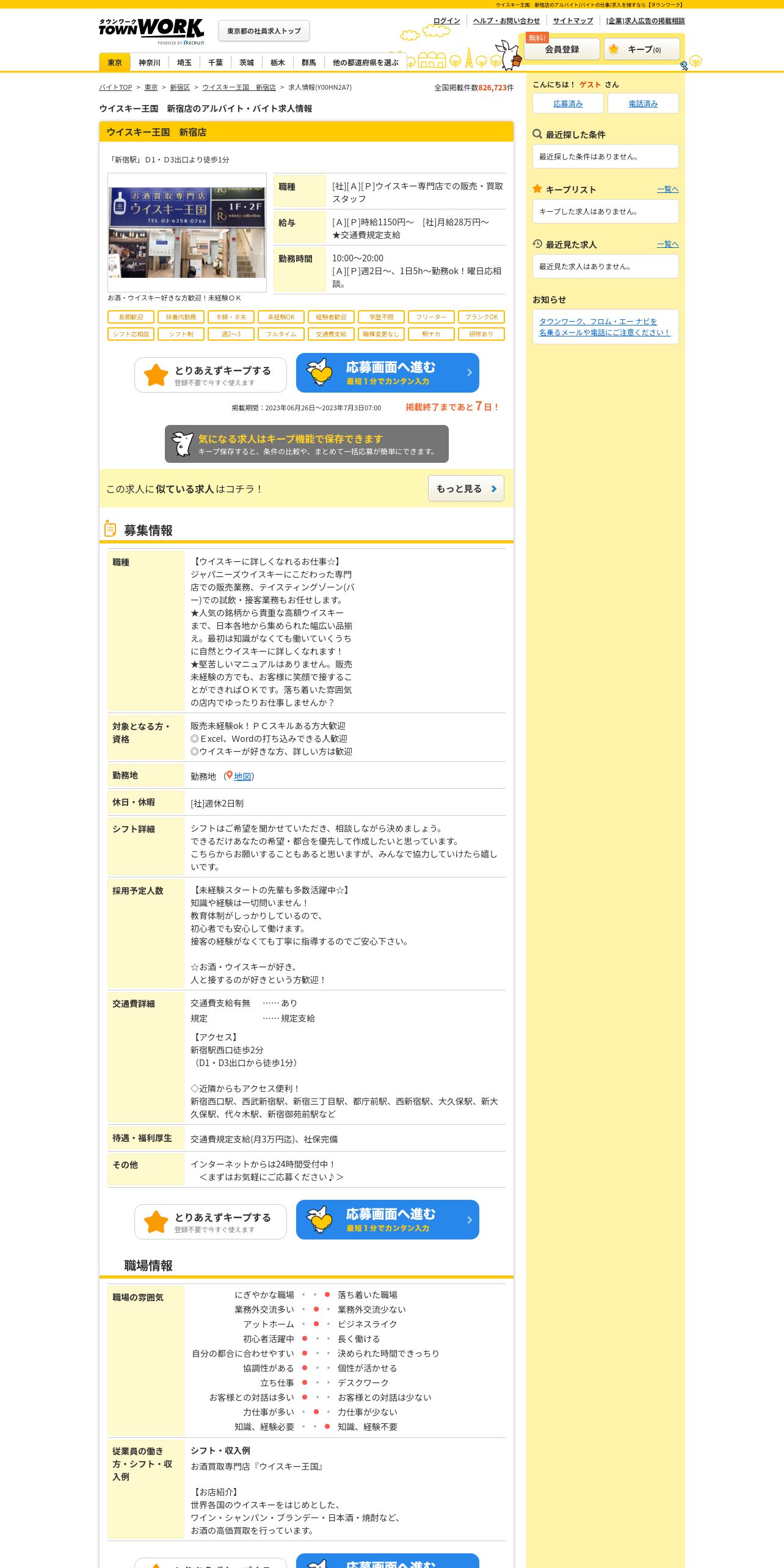Image resolution: width=784 pixels, height=1568 pixels.
Task: Go to ウイスキー王国 新宿店 breadcrumb link
Action: click(239, 87)
